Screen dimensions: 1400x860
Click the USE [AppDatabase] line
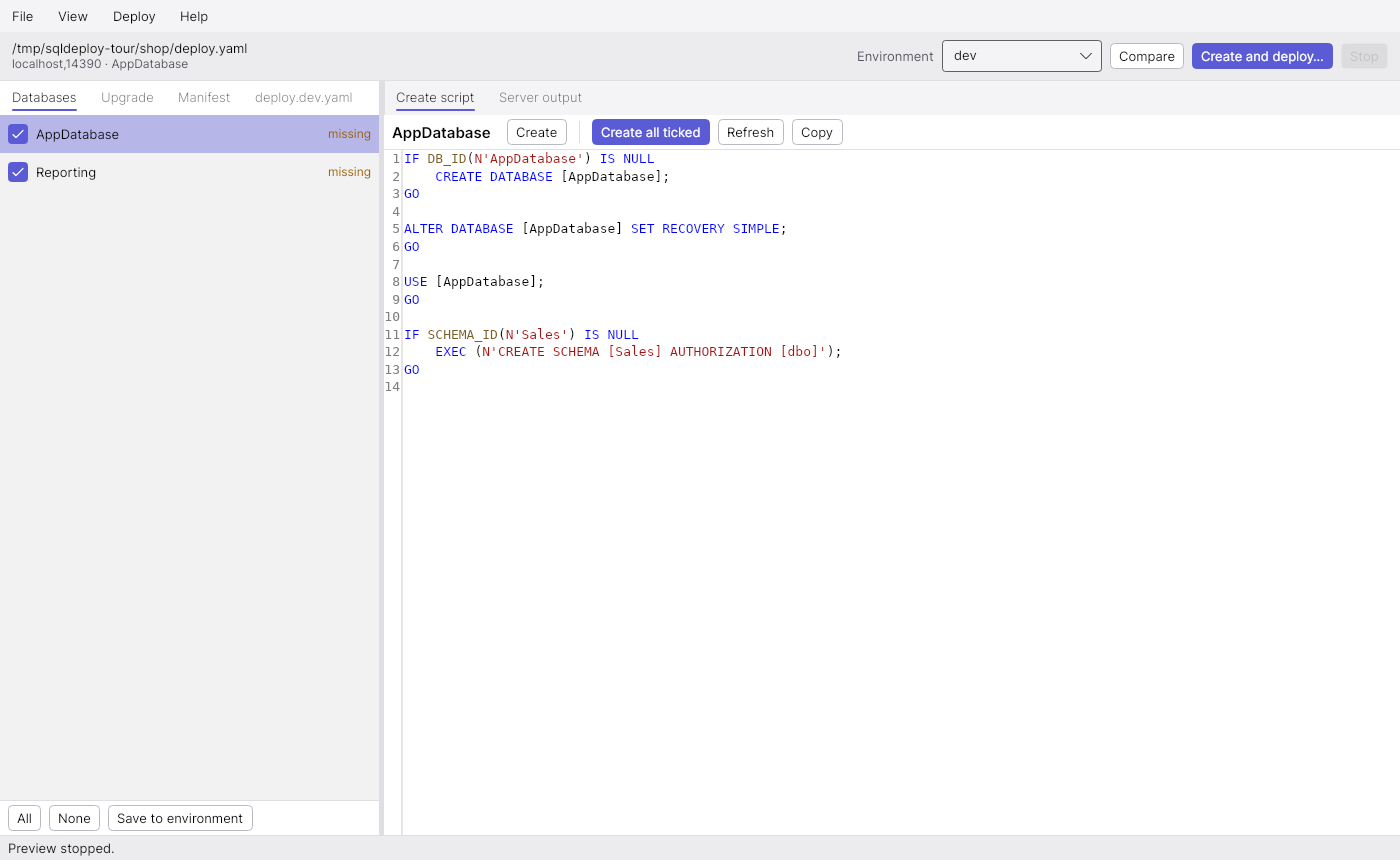click(474, 282)
